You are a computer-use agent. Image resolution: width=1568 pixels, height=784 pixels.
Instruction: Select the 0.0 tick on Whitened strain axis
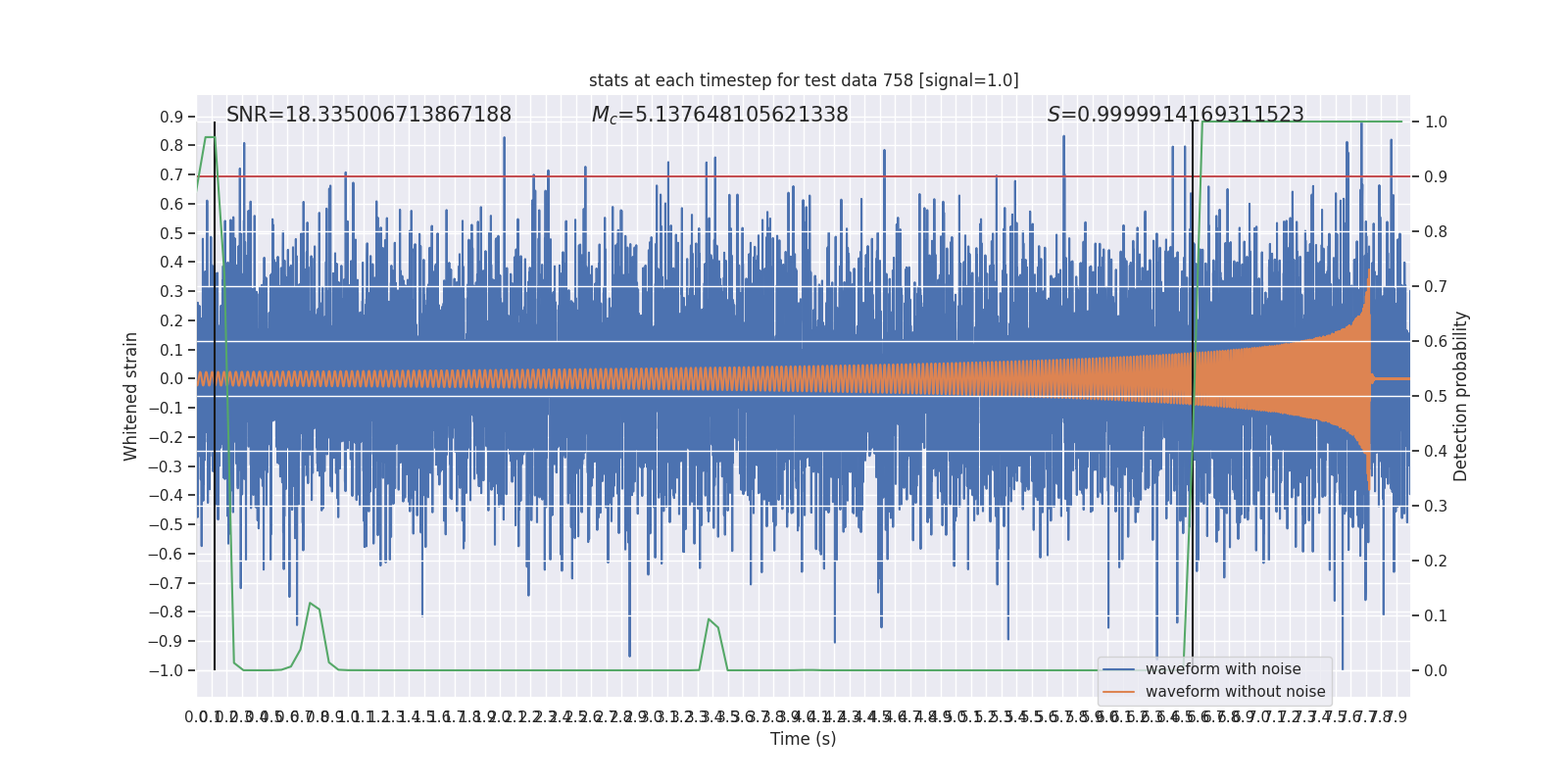click(171, 378)
